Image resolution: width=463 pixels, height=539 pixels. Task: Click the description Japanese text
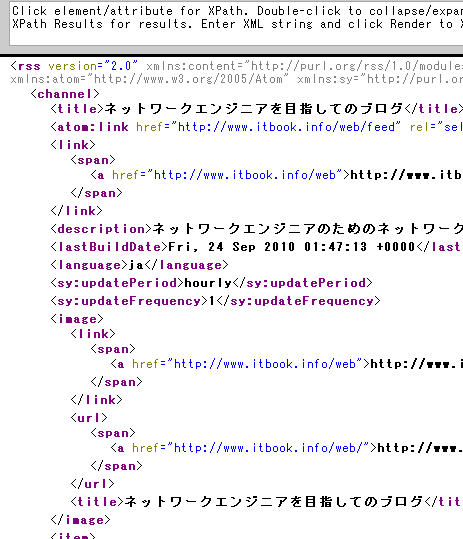(x=308, y=229)
